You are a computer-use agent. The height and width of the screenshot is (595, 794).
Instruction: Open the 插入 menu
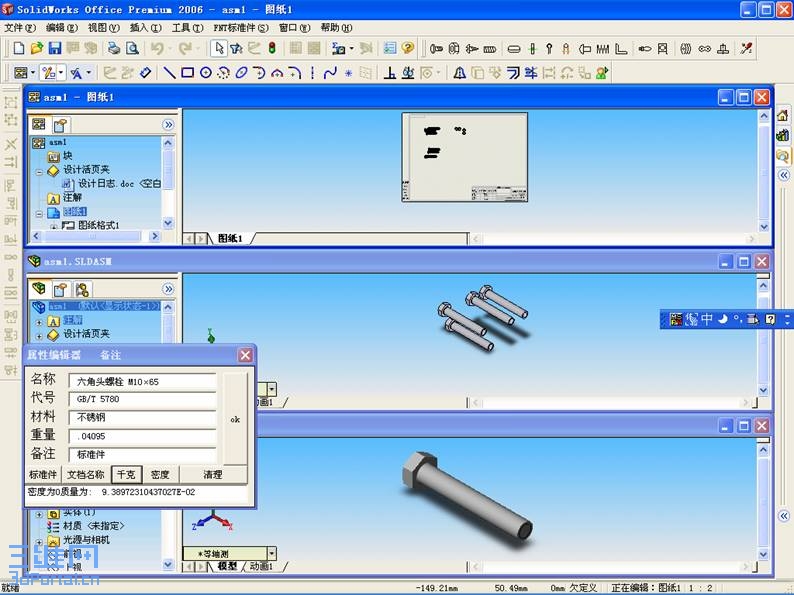pos(145,27)
